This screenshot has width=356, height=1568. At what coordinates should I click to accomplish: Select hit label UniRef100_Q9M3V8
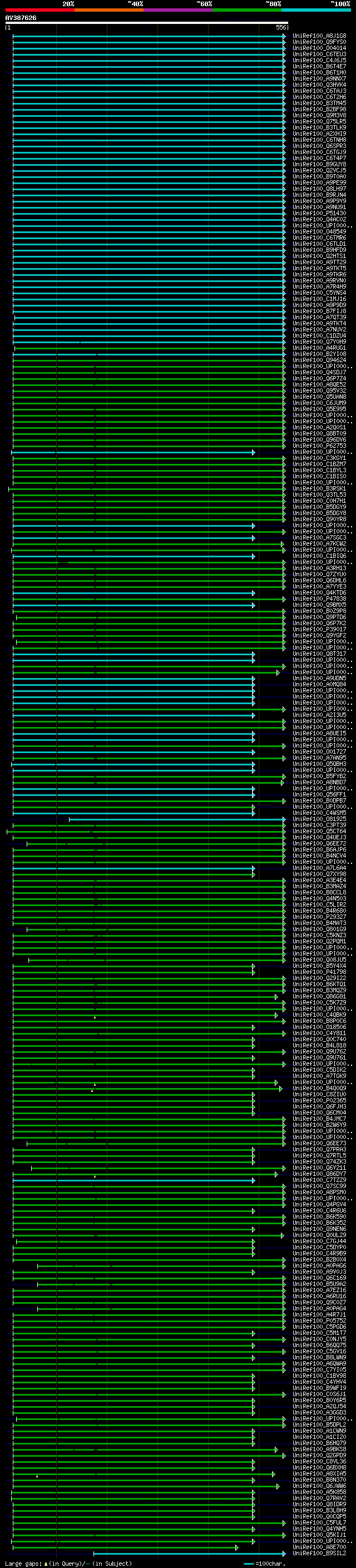click(319, 115)
